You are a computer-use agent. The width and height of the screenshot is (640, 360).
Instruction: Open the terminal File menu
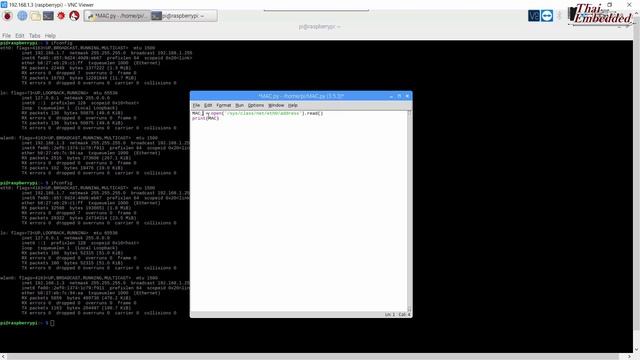[x=7, y=36]
